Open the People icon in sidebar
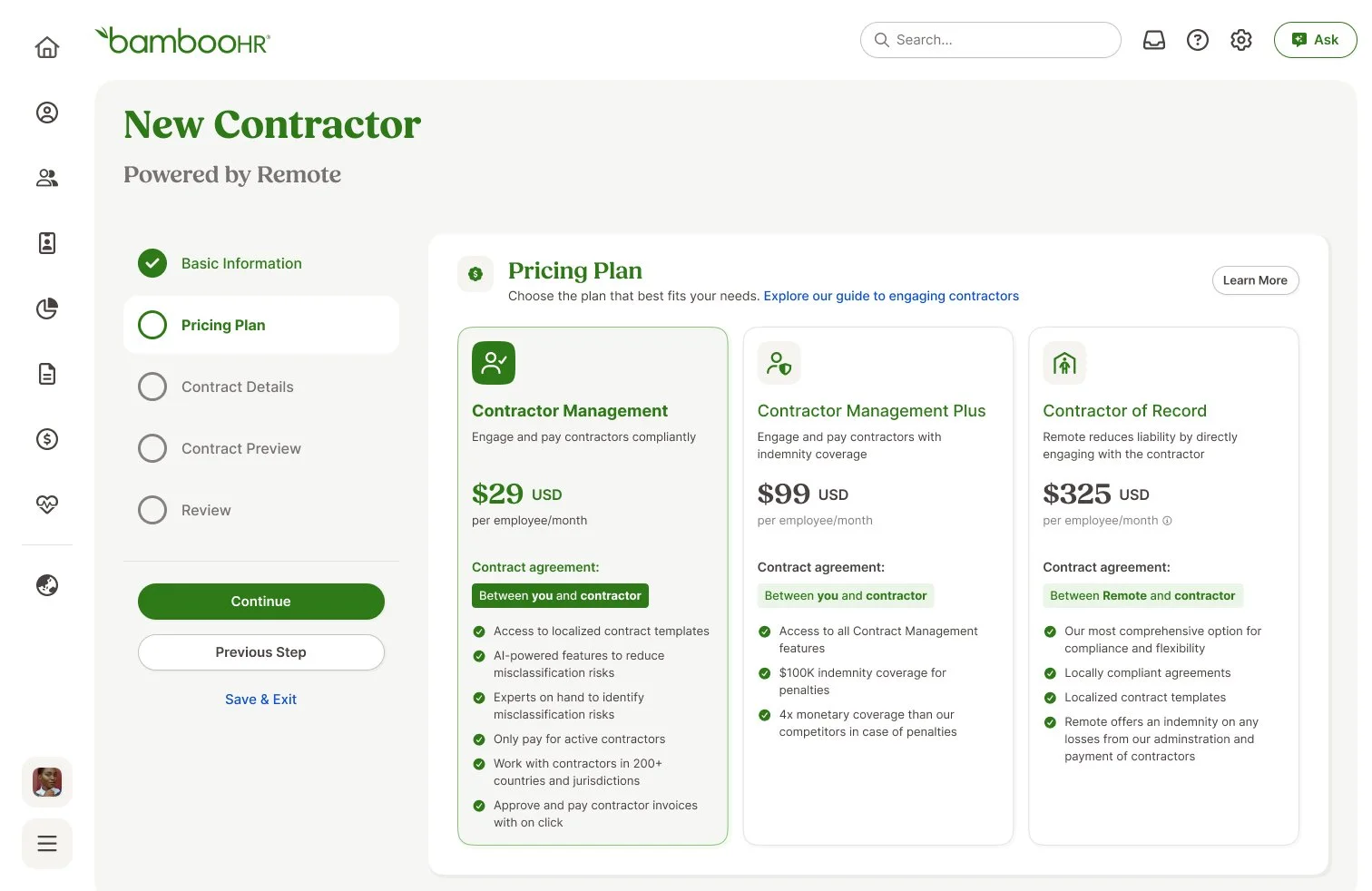The height and width of the screenshot is (891, 1372). click(x=47, y=178)
